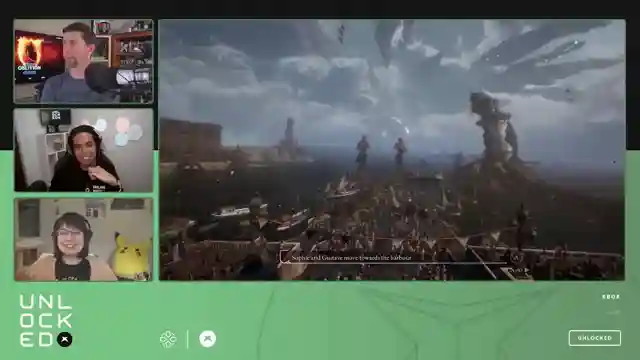Click the UNLOCKED outlined button
Screen dimensions: 640x360
pos(595,338)
